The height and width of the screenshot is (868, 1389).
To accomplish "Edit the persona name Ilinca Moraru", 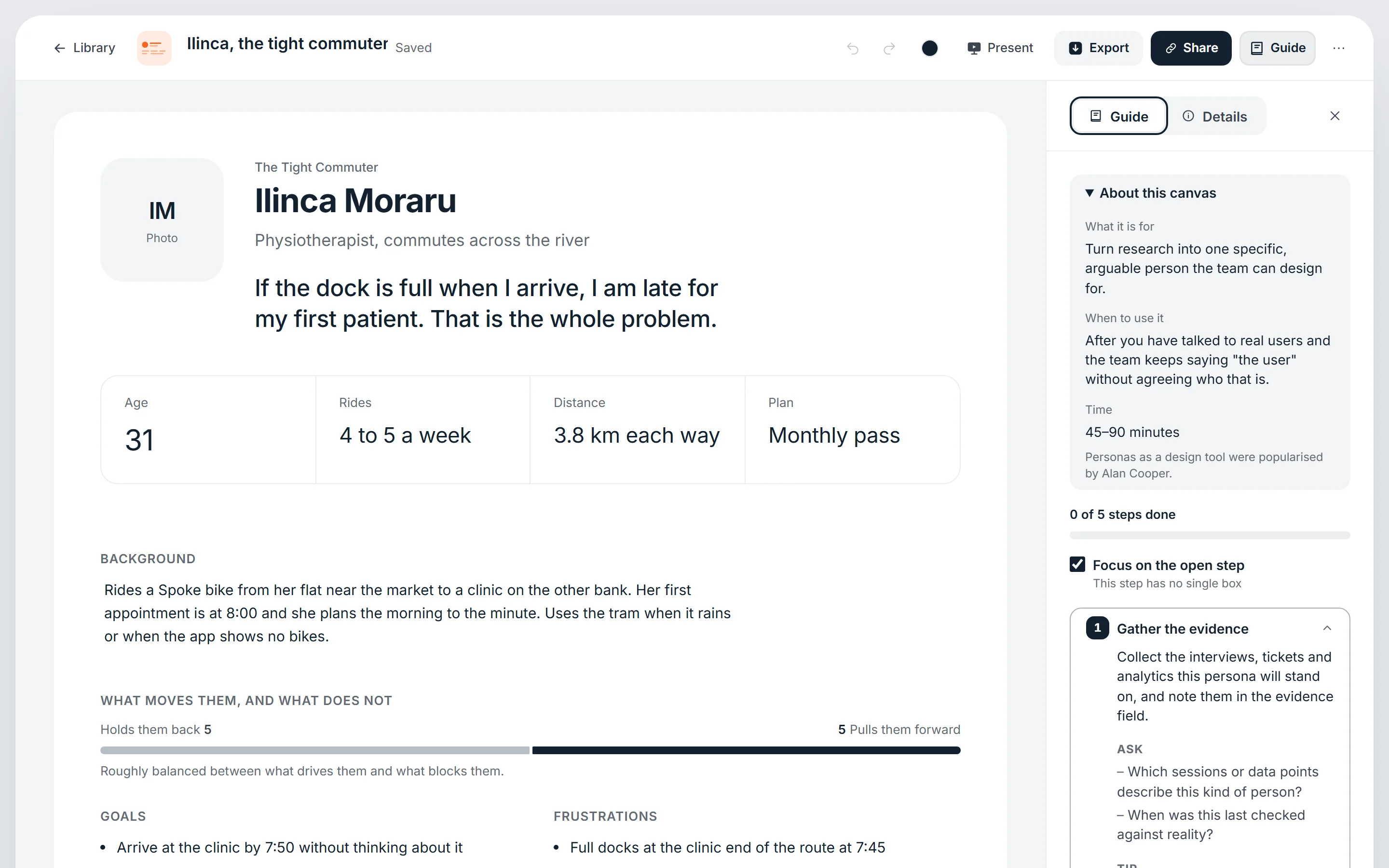I will click(355, 201).
